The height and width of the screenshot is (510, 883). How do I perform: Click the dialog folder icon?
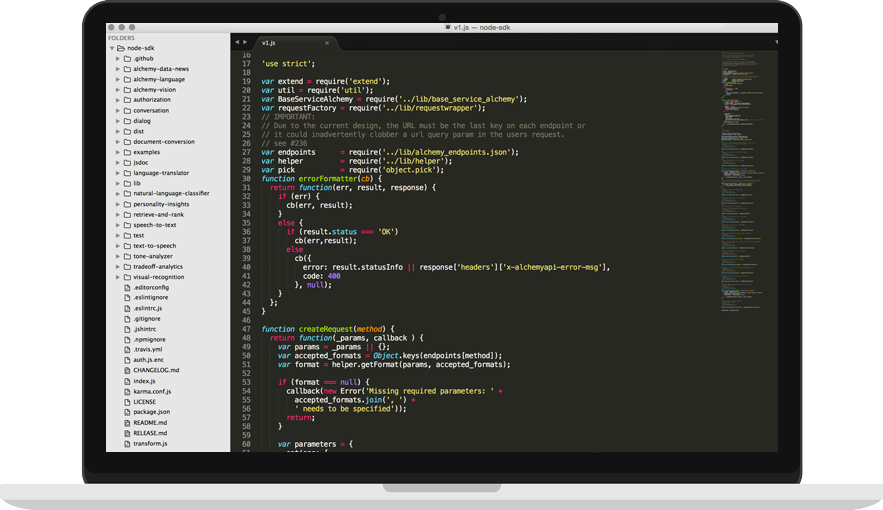[127, 121]
